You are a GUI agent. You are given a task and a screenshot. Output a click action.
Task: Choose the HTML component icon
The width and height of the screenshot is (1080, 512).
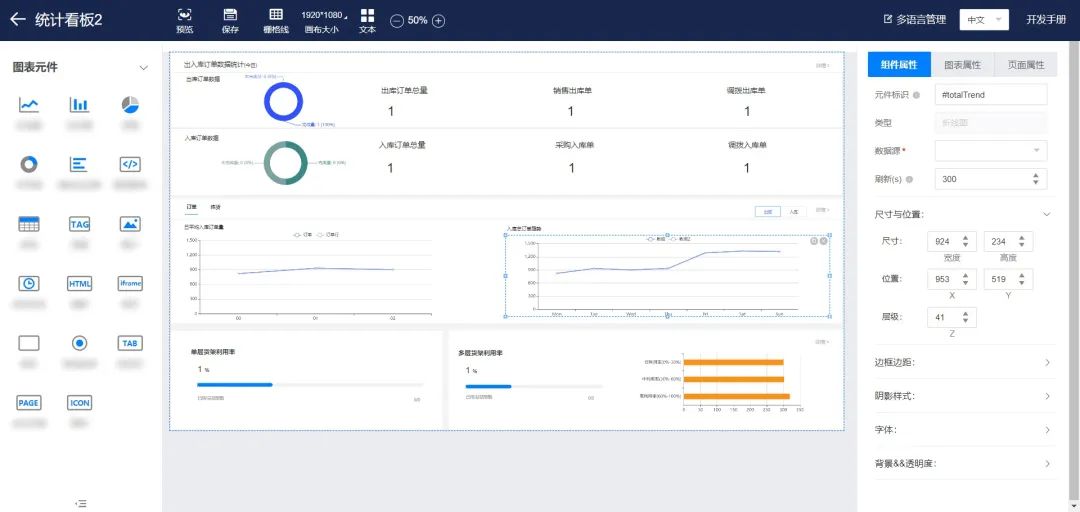(80, 284)
